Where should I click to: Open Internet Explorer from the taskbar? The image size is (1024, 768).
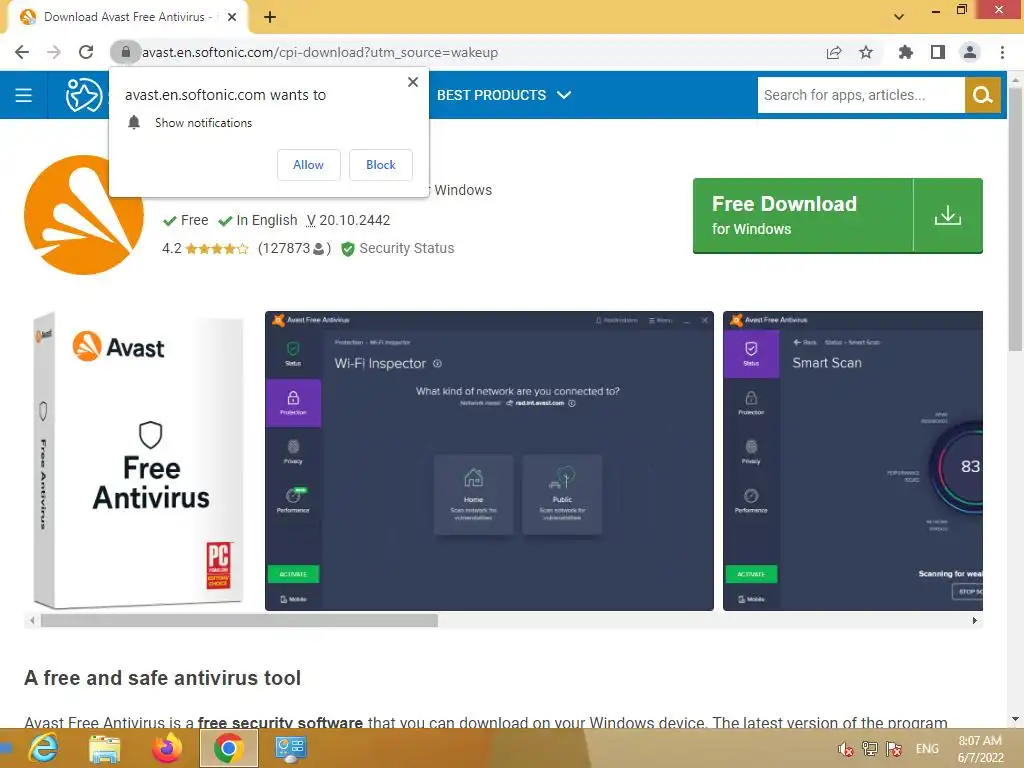click(x=43, y=748)
